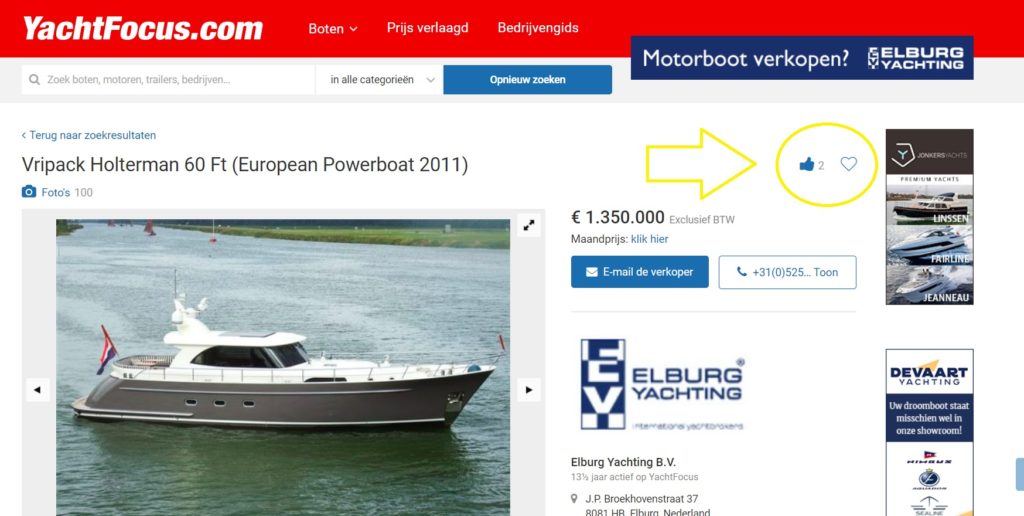
Task: Reveal the phone number with Toon
Action: click(x=787, y=272)
